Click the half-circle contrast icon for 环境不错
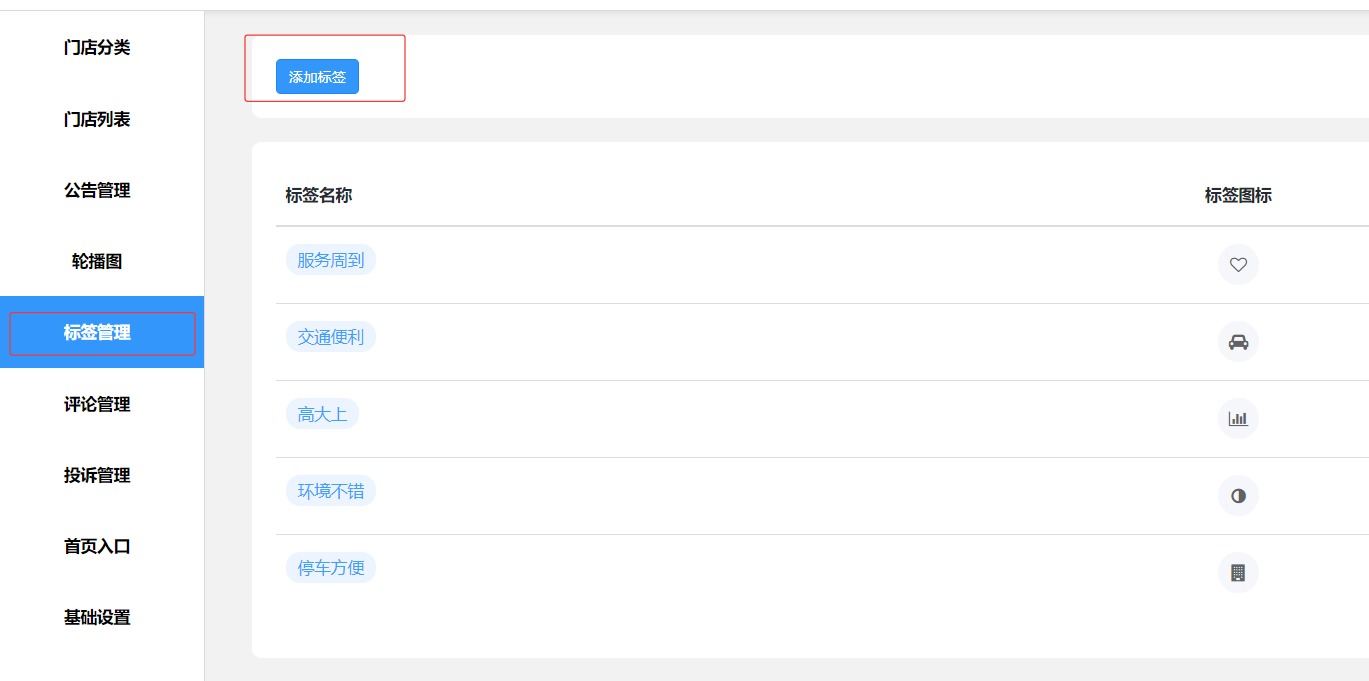Screen dimensions: 1369x681 click(1238, 496)
